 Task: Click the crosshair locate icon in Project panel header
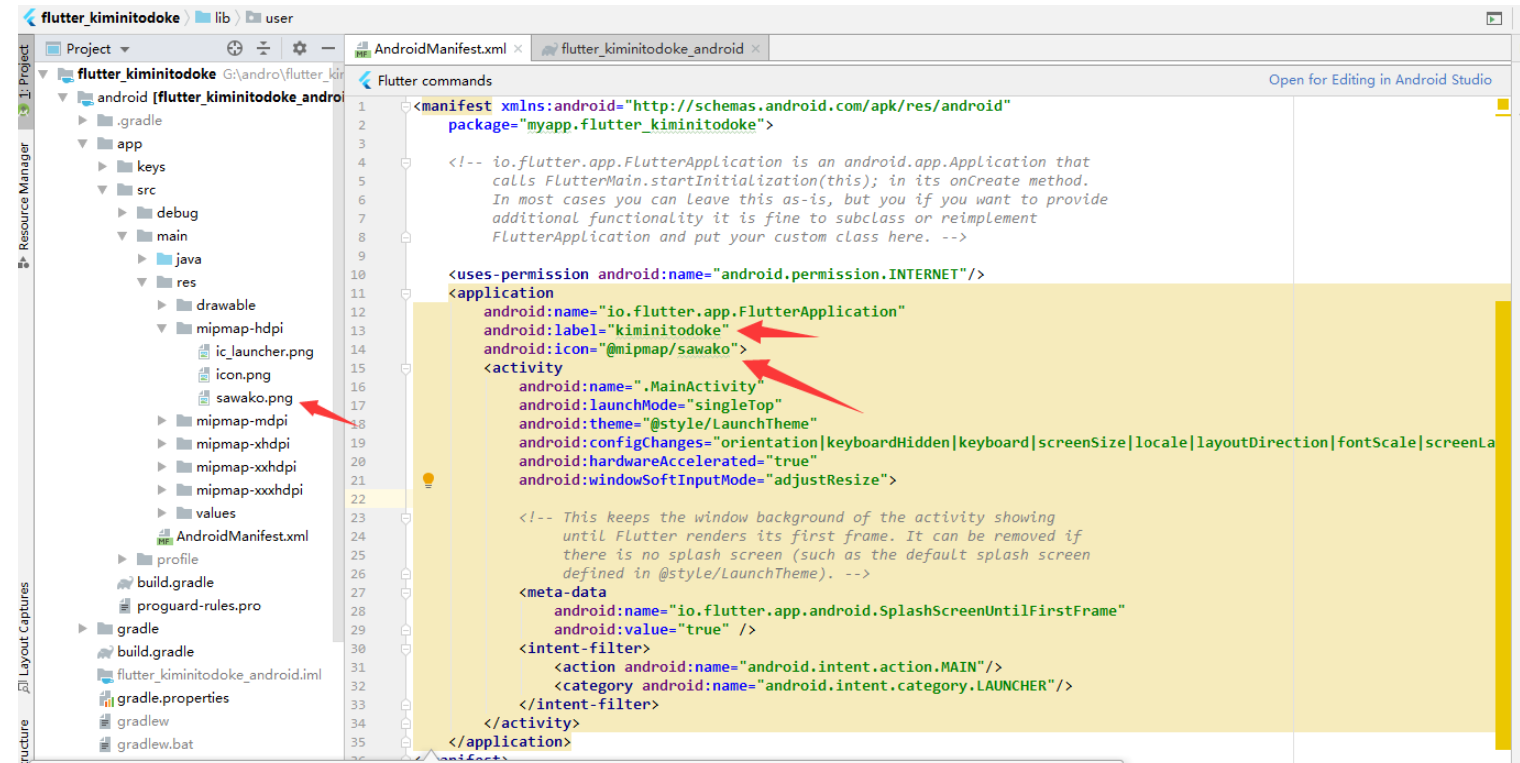(x=235, y=48)
